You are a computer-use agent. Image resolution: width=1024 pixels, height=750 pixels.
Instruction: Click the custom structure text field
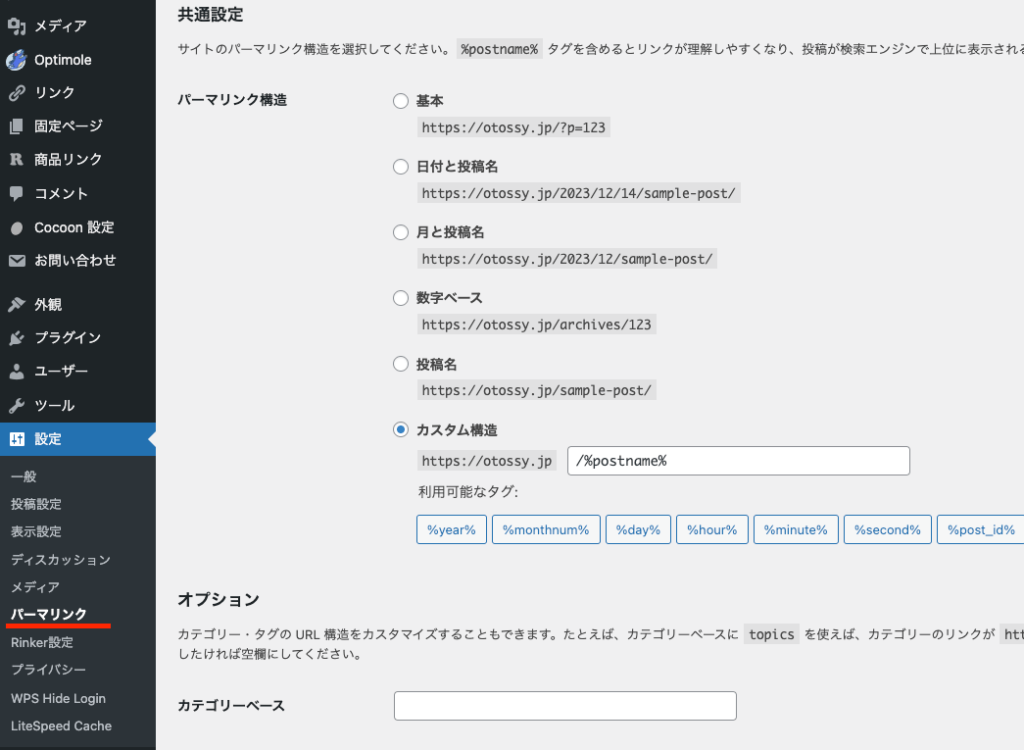738,461
